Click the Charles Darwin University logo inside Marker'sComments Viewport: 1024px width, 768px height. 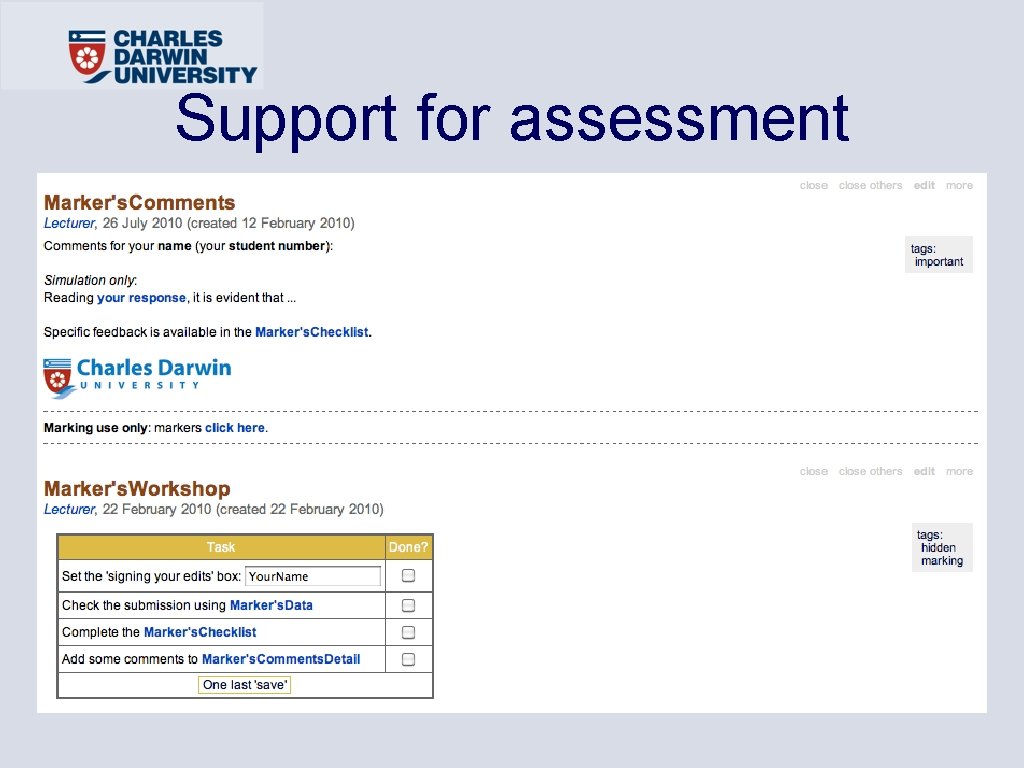tap(137, 378)
